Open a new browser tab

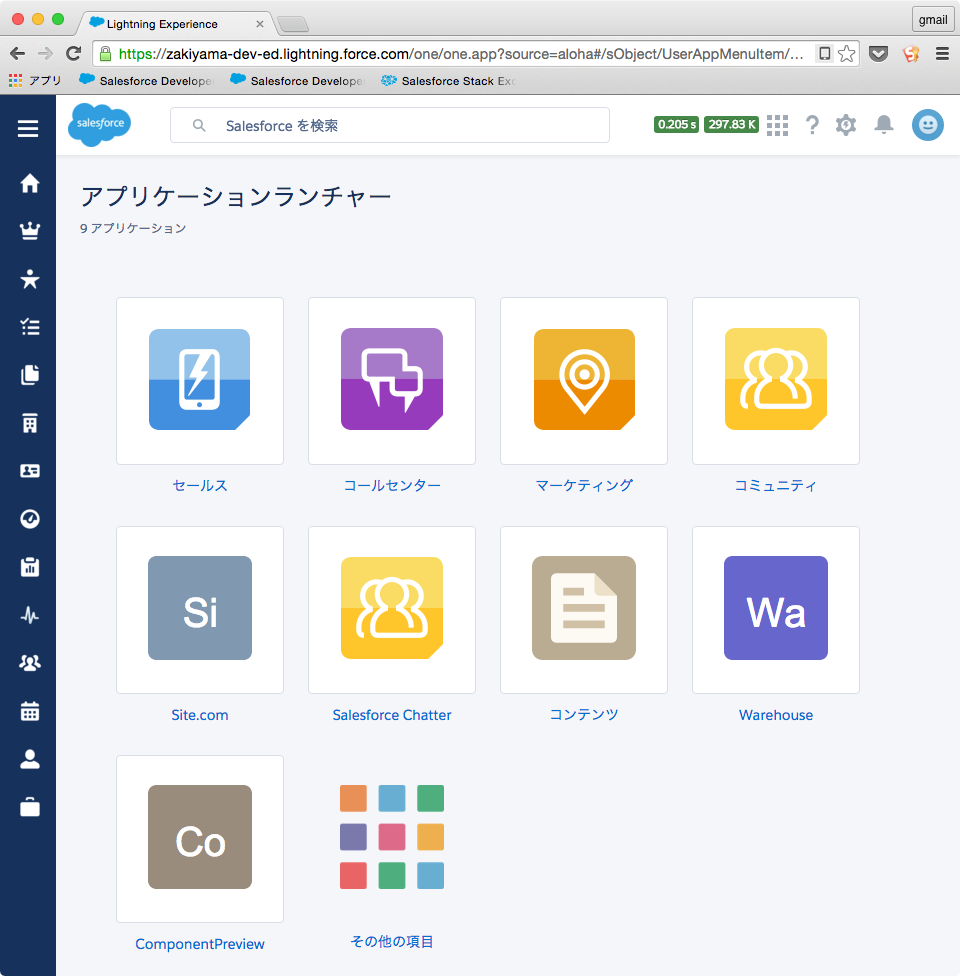(293, 24)
